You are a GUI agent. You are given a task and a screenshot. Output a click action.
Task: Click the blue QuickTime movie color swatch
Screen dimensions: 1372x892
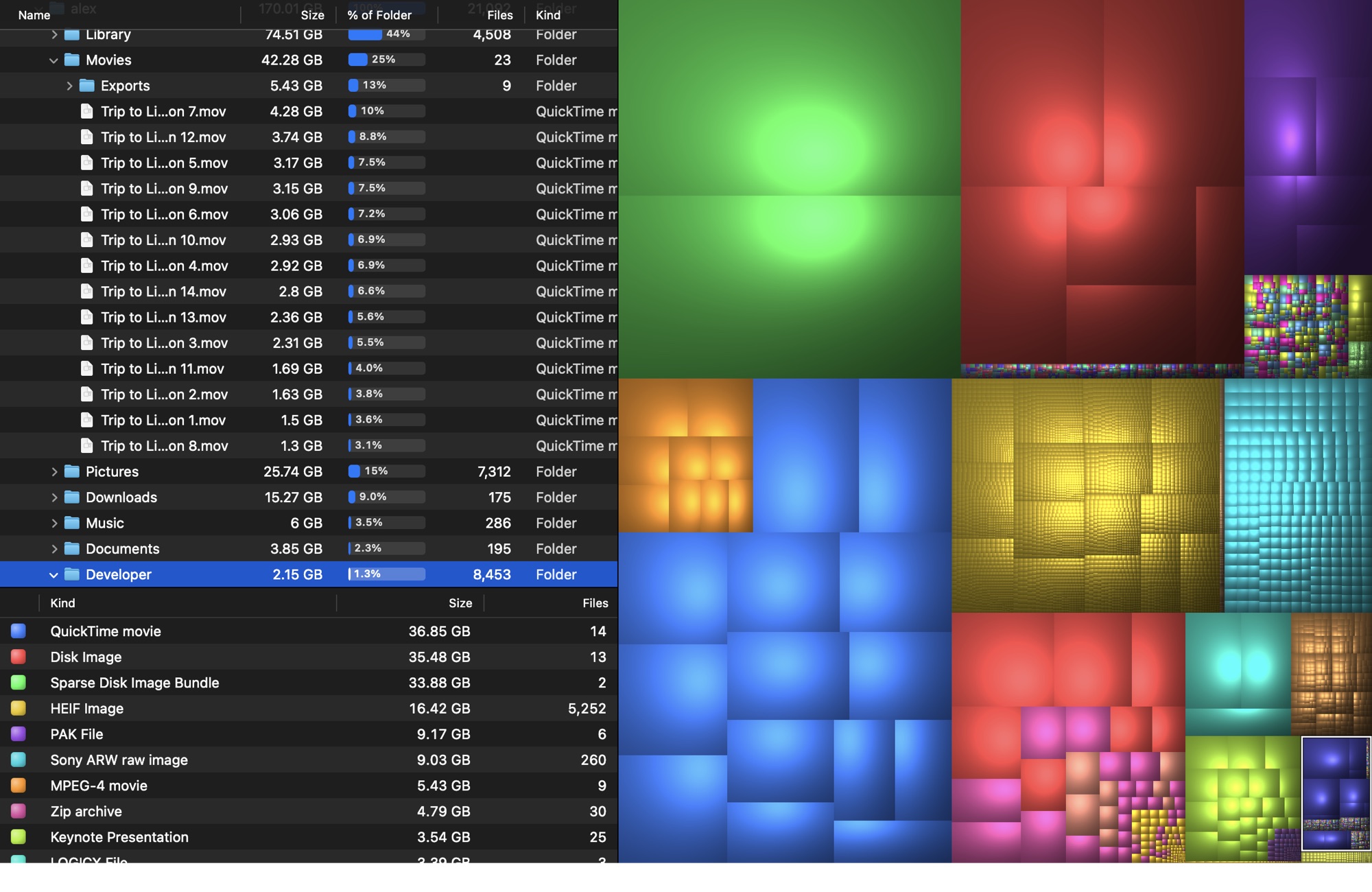coord(19,631)
